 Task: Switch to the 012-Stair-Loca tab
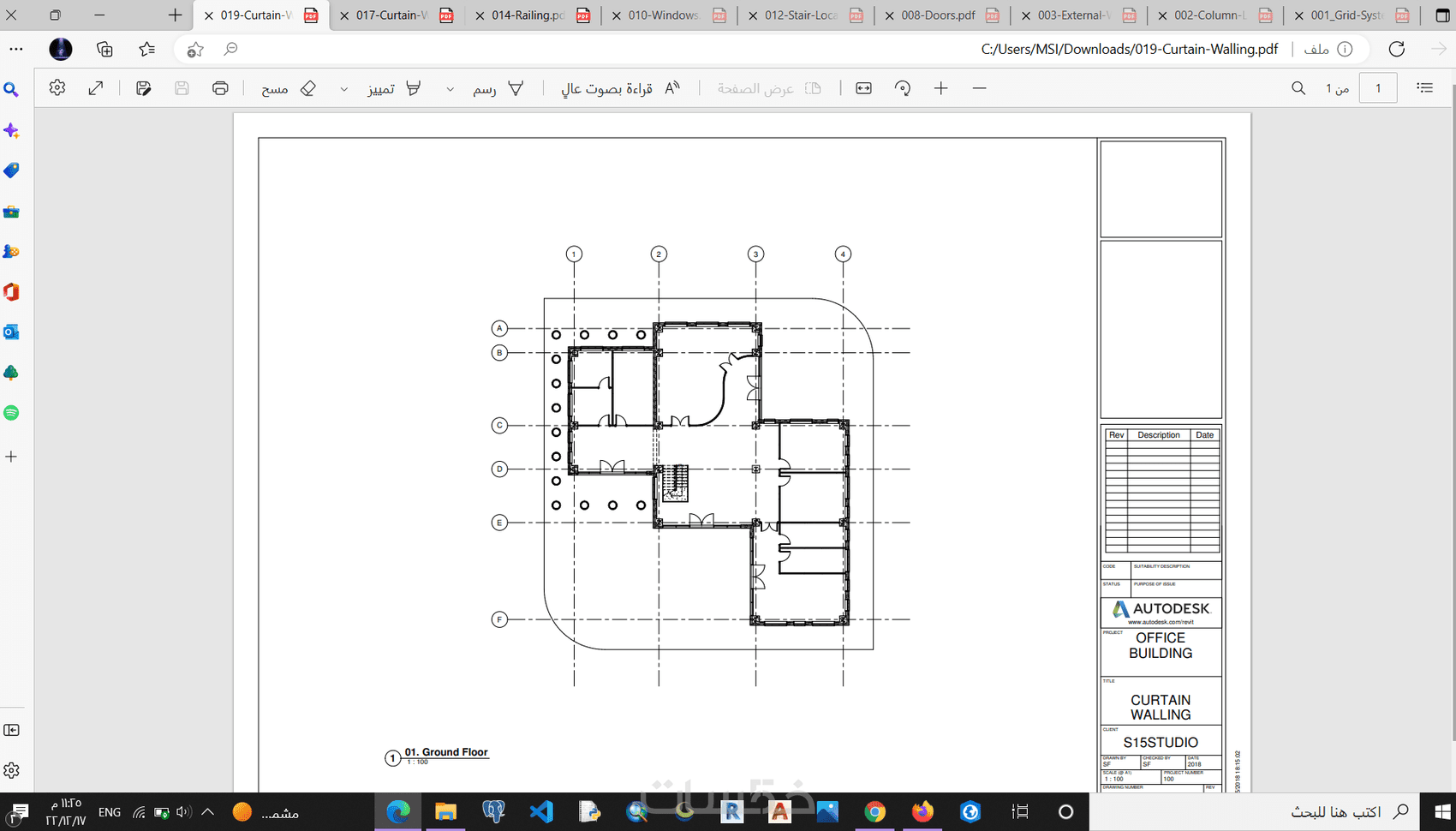806,15
